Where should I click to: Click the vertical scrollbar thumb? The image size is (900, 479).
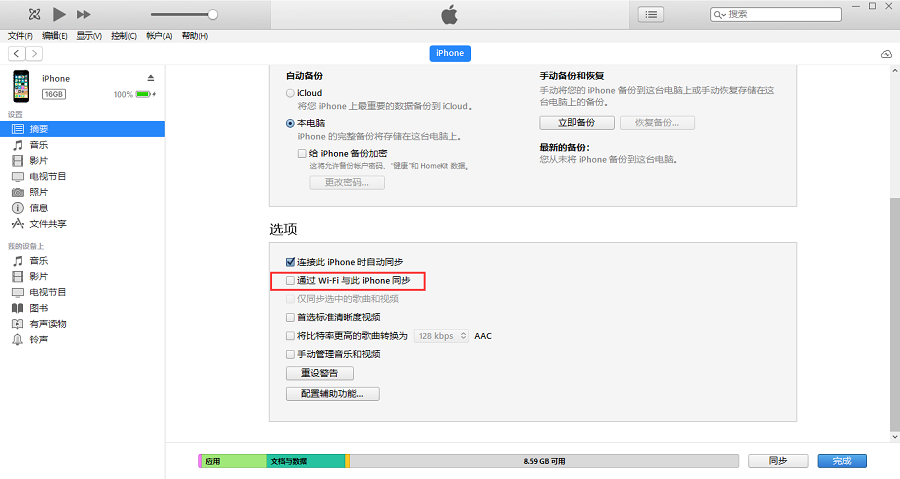(x=894, y=313)
